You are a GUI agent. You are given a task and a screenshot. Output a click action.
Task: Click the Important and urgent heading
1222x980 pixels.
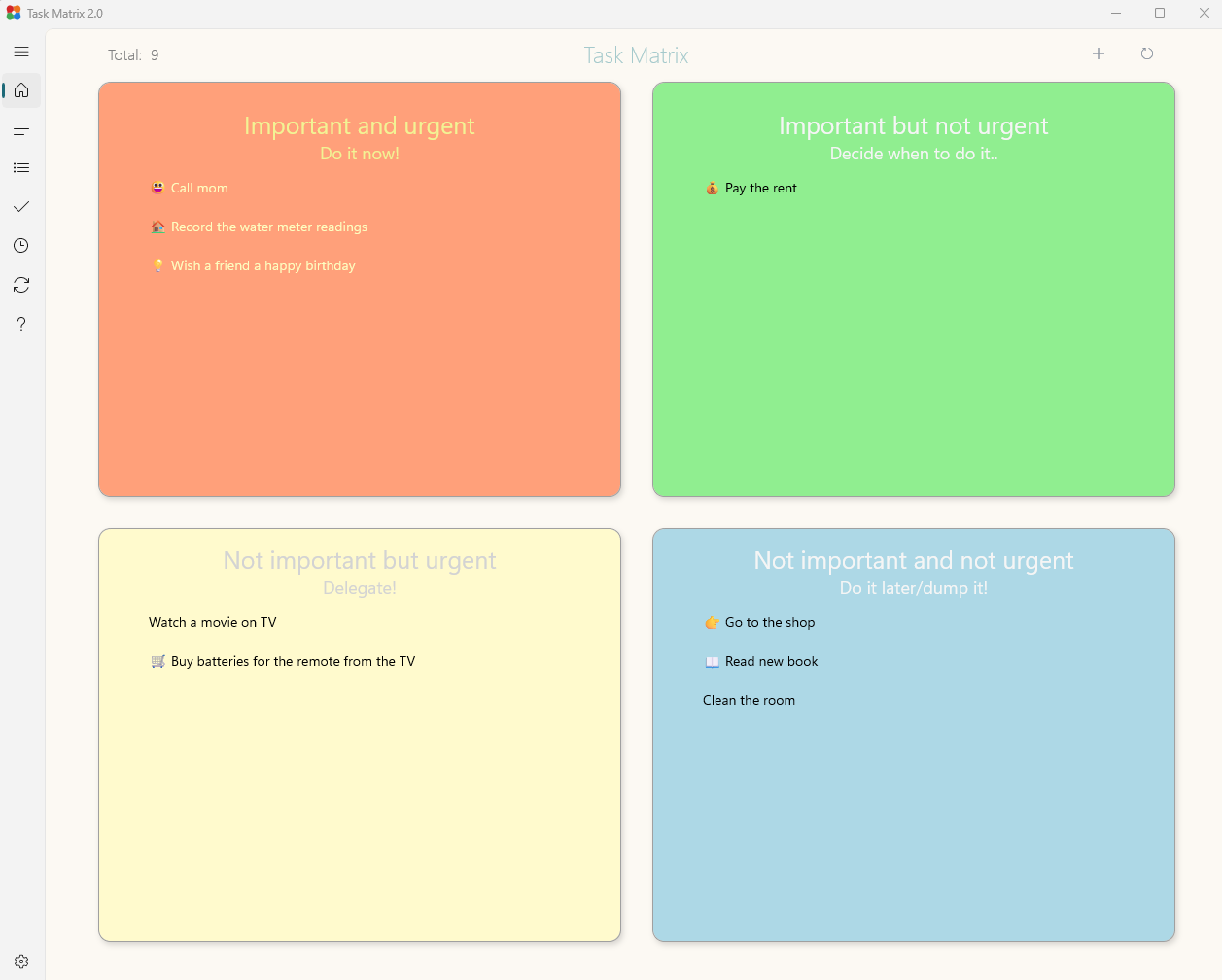360,125
